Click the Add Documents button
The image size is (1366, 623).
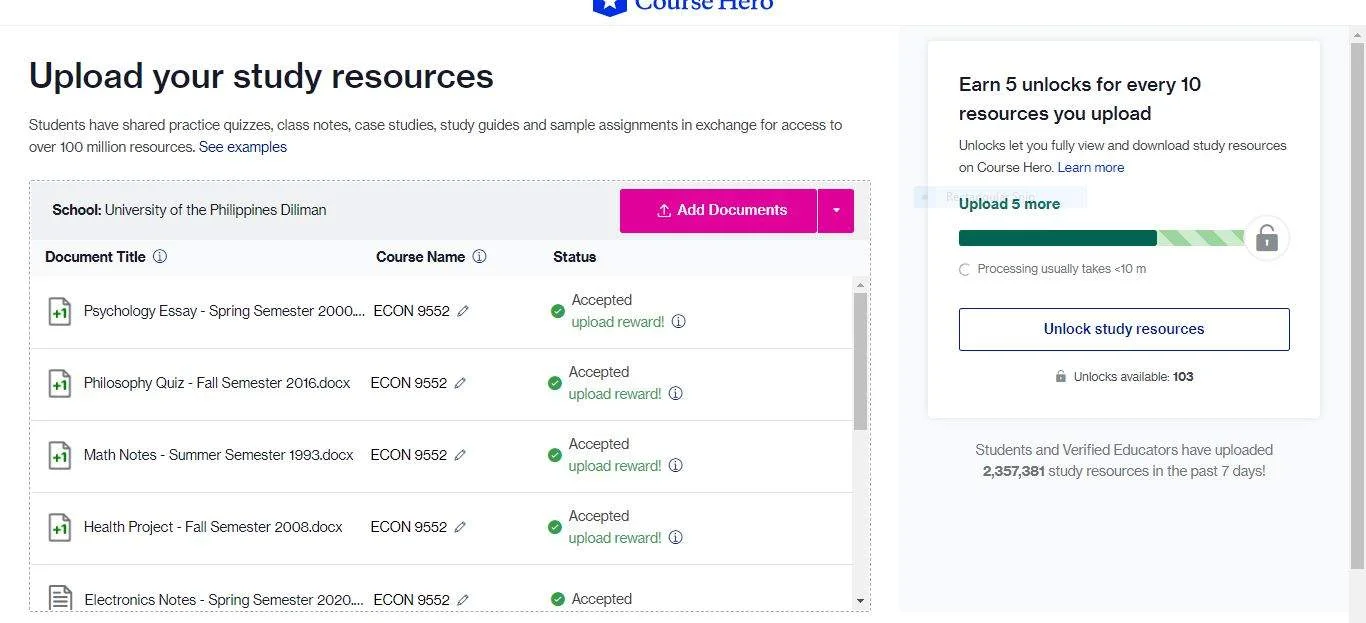(x=718, y=211)
